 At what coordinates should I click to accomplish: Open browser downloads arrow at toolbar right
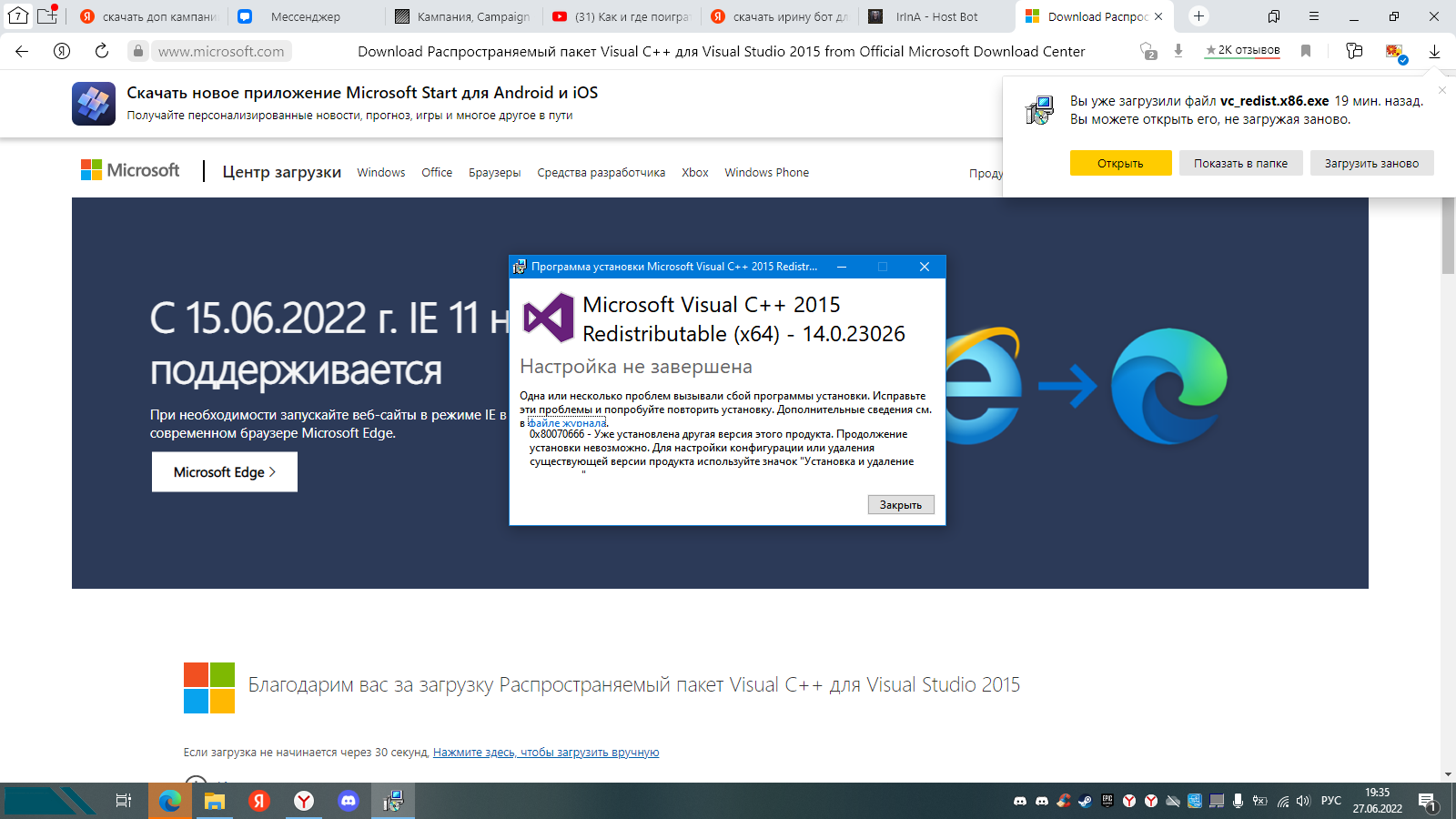(x=1434, y=51)
